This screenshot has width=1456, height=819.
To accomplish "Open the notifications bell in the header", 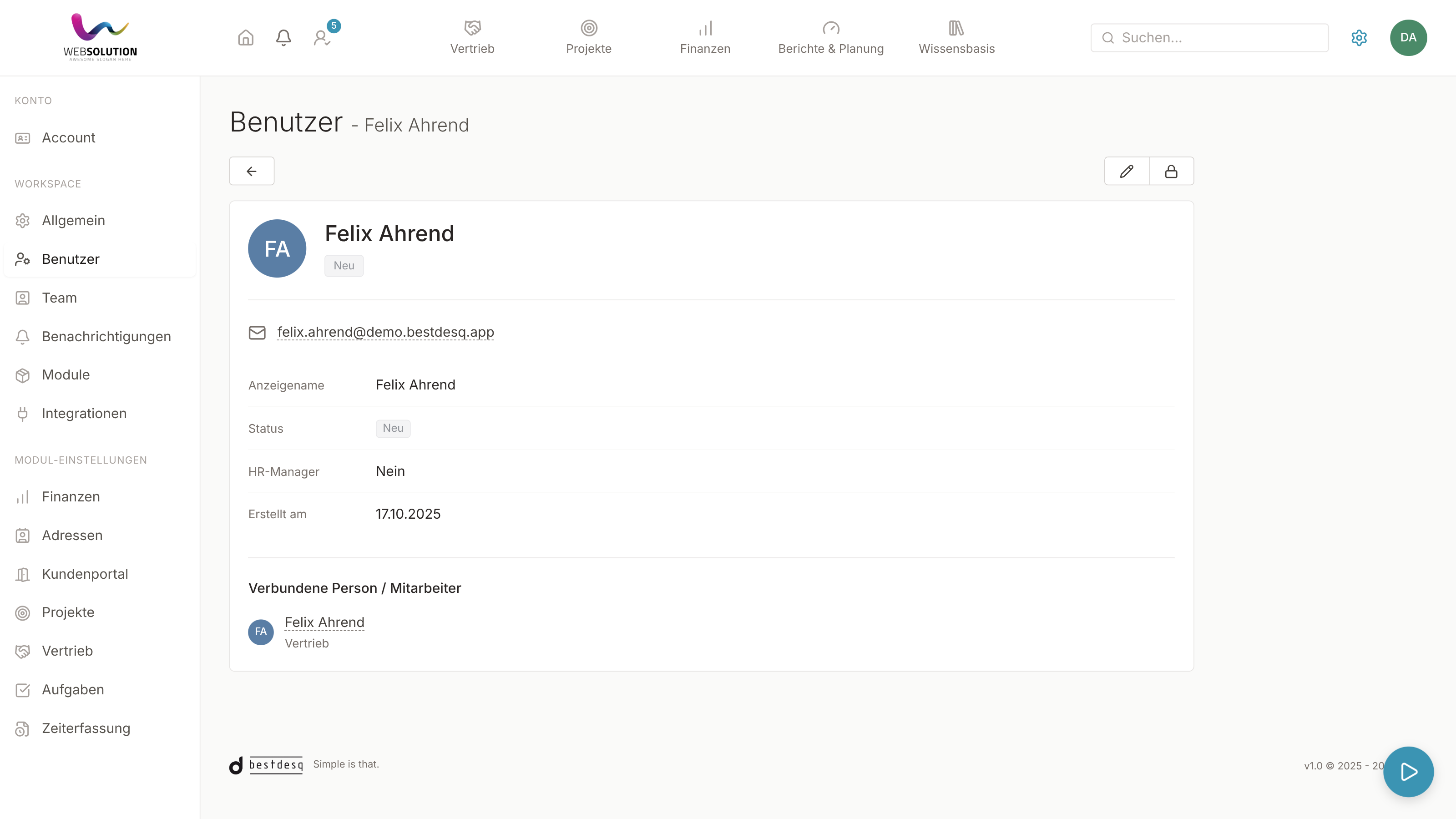I will point(283,38).
